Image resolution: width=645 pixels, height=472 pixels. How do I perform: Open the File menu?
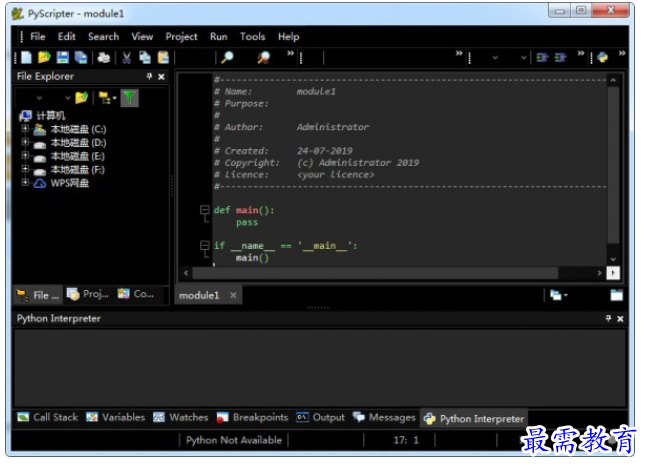[37, 37]
